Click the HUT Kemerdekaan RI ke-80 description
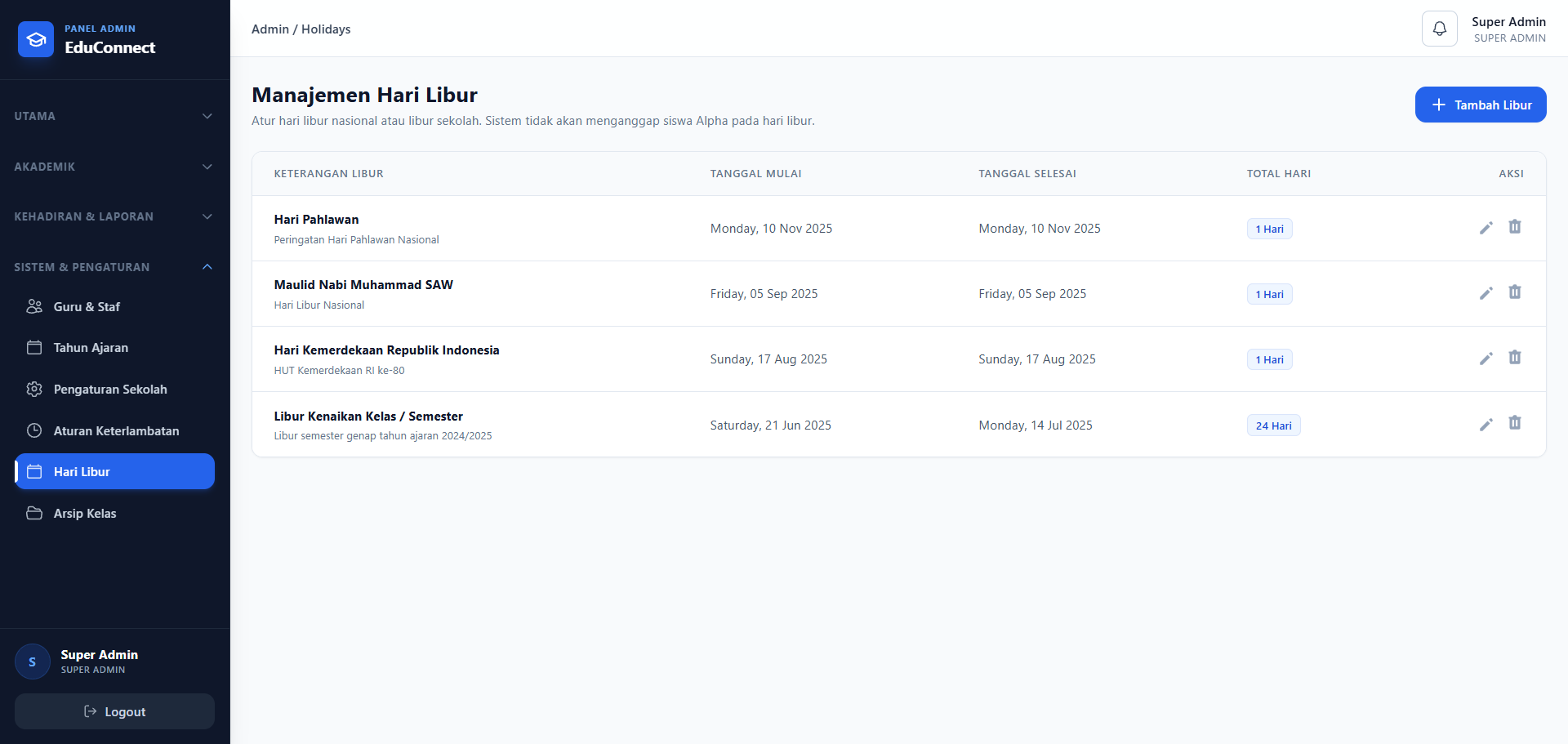The image size is (1568, 744). click(x=340, y=371)
